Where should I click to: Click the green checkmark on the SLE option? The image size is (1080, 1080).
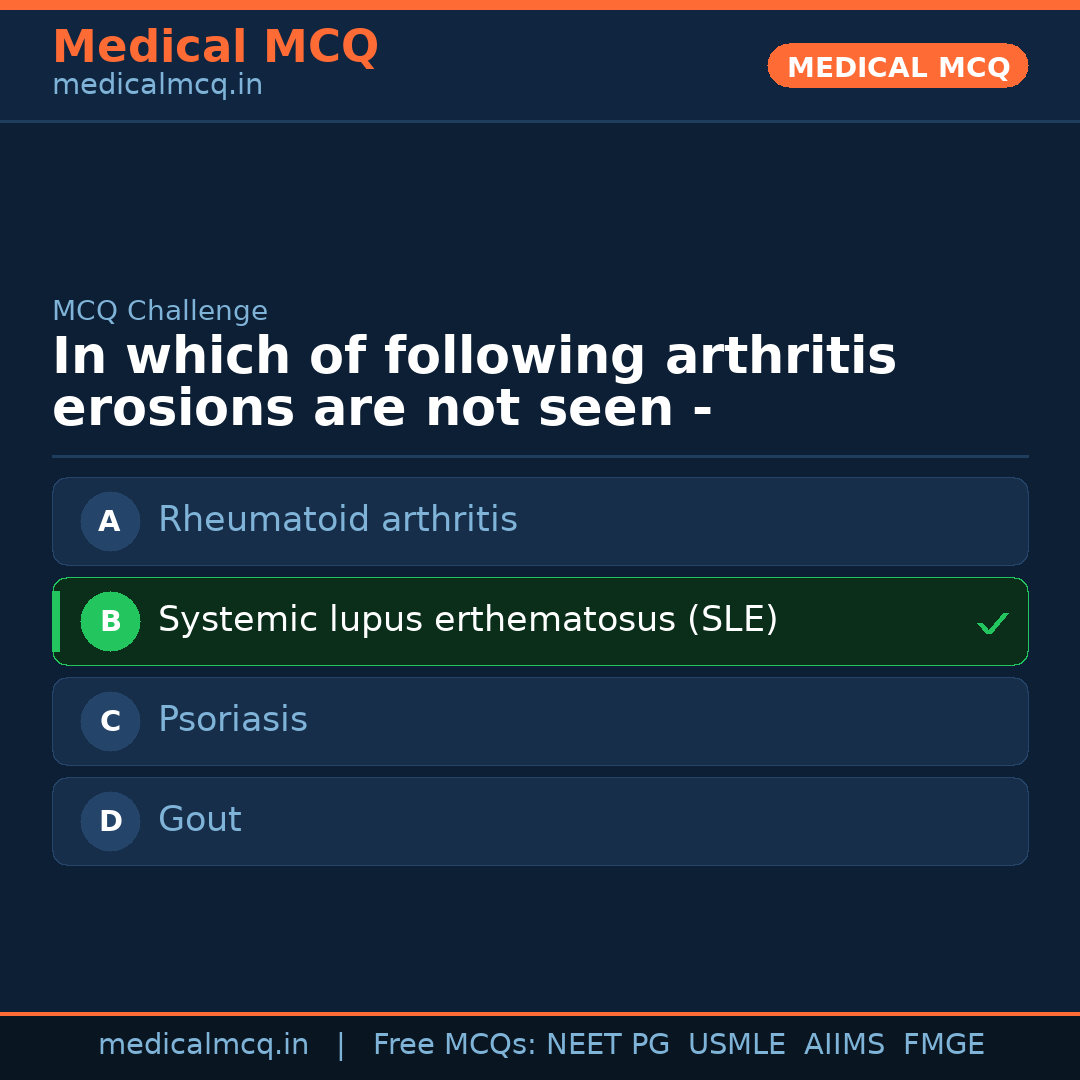point(992,623)
